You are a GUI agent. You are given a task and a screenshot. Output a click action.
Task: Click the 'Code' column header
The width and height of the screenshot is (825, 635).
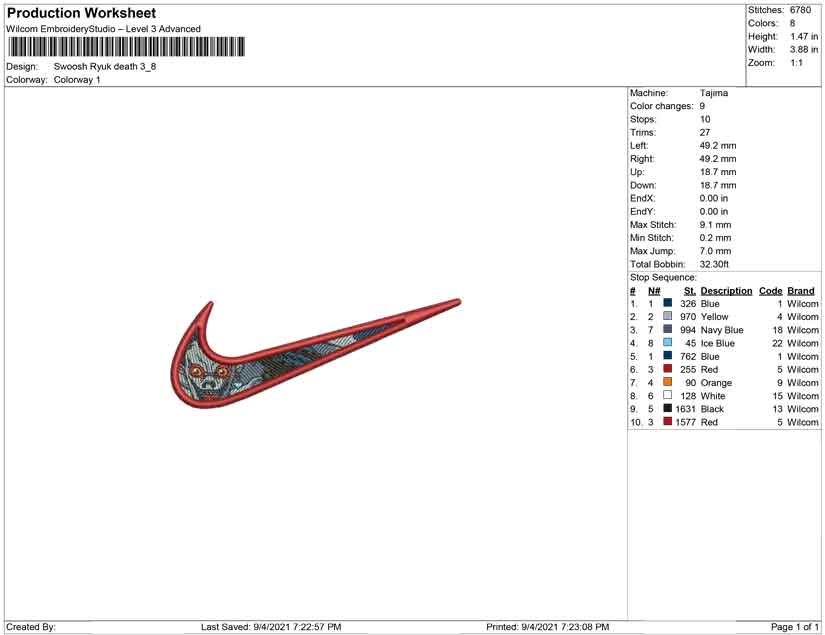pyautogui.click(x=771, y=291)
